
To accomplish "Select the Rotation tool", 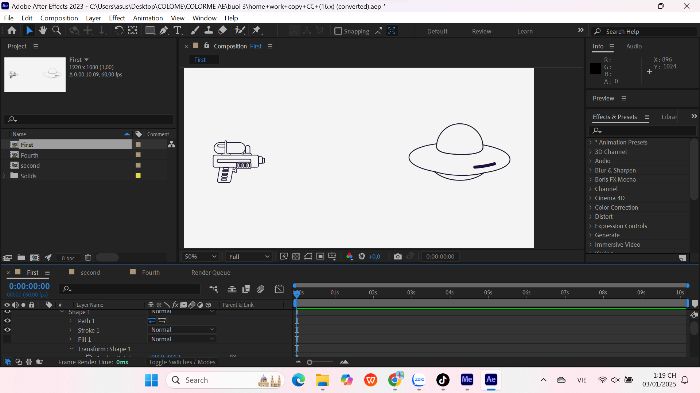I will click(x=119, y=30).
